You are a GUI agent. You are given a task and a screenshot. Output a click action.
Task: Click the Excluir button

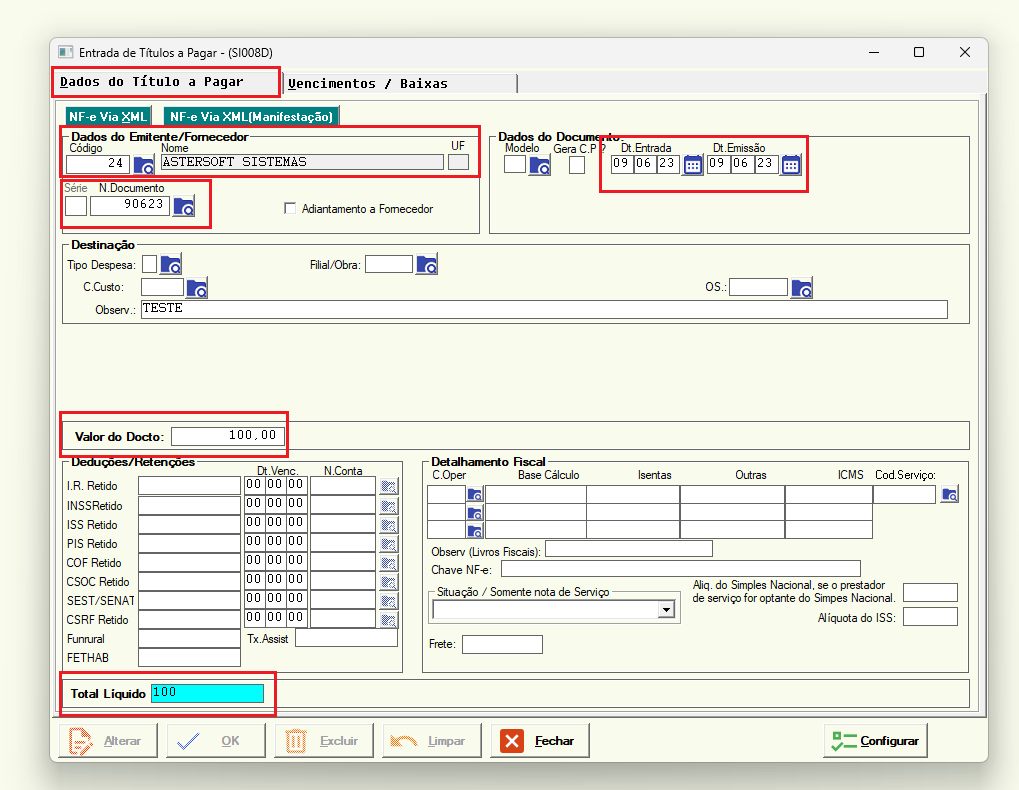click(x=324, y=741)
